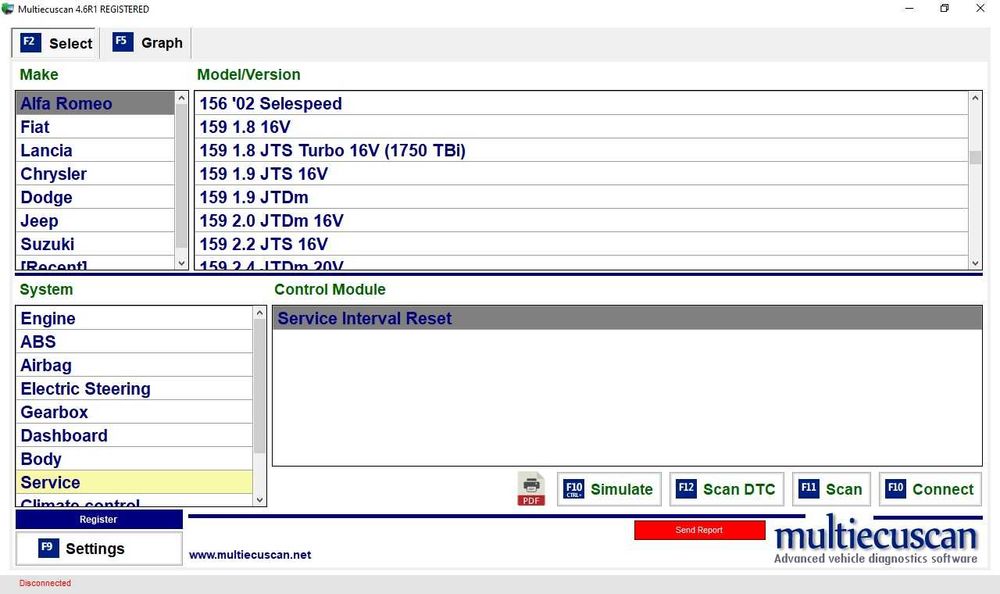The width and height of the screenshot is (1000, 594).
Task: Close the Multiecuscan window
Action: 980,8
